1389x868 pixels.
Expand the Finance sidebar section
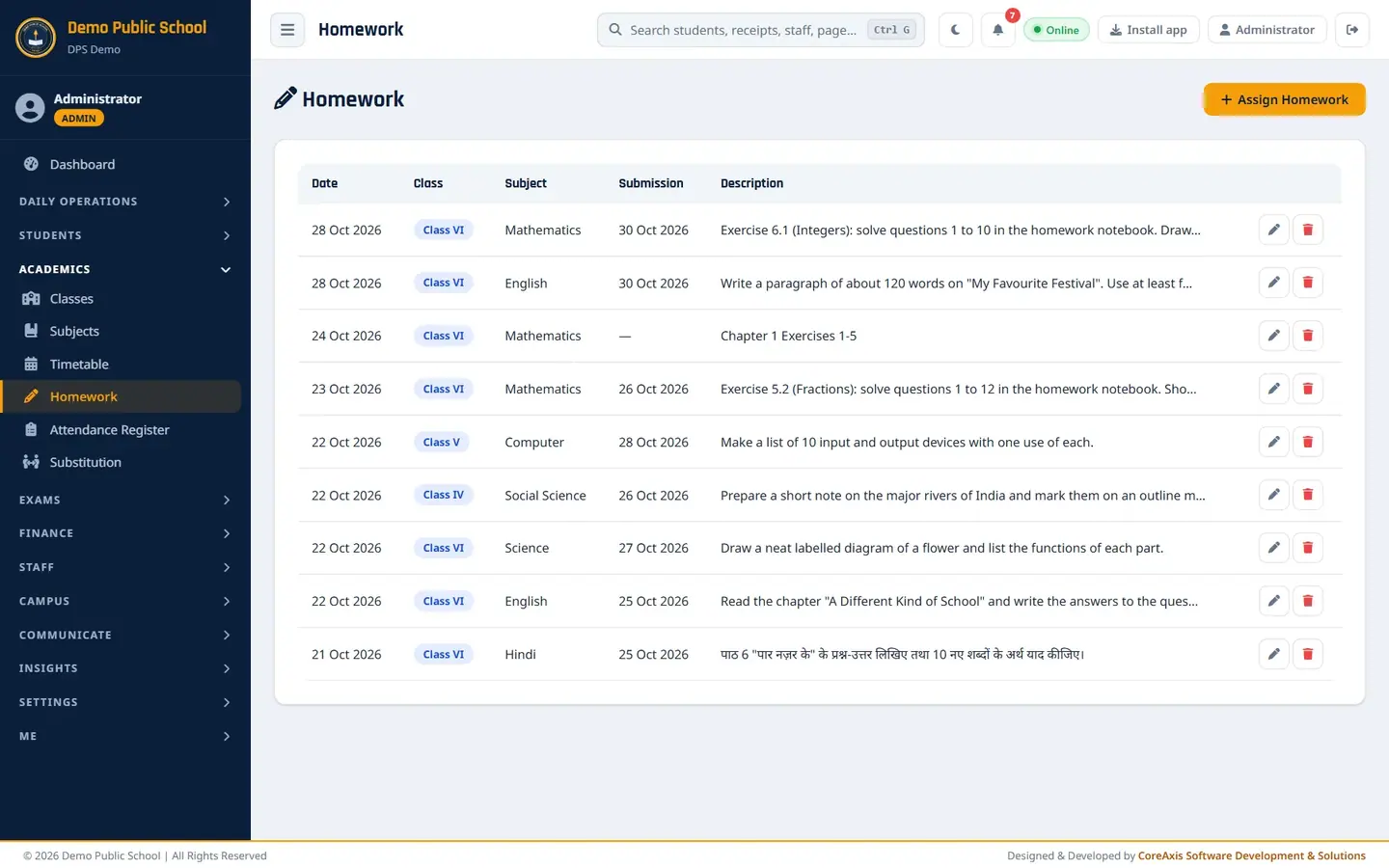pos(125,533)
